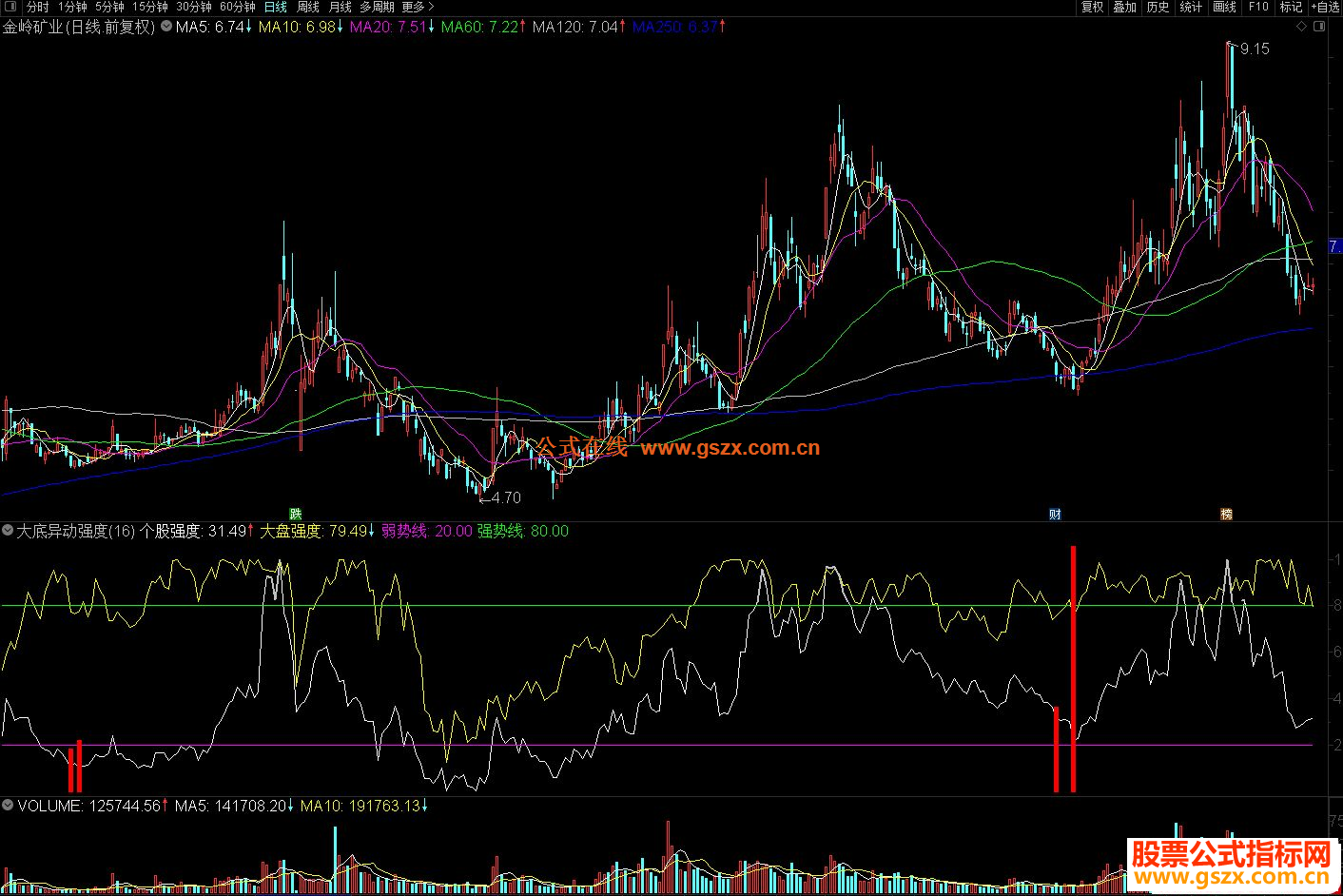Click the 叠加 overlay button
This screenshot has width=1343, height=896.
tap(1125, 7)
